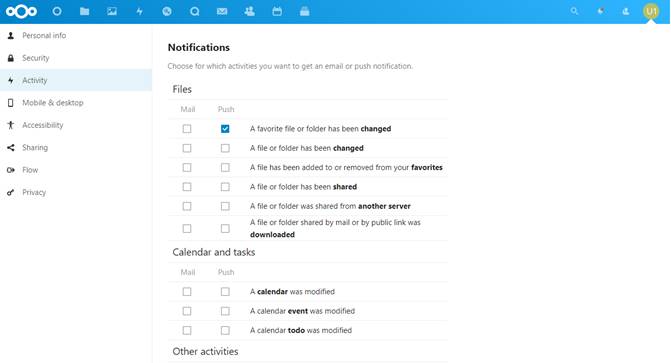This screenshot has width=671, height=363.
Task: Open the Privacy settings page
Action: coord(34,192)
